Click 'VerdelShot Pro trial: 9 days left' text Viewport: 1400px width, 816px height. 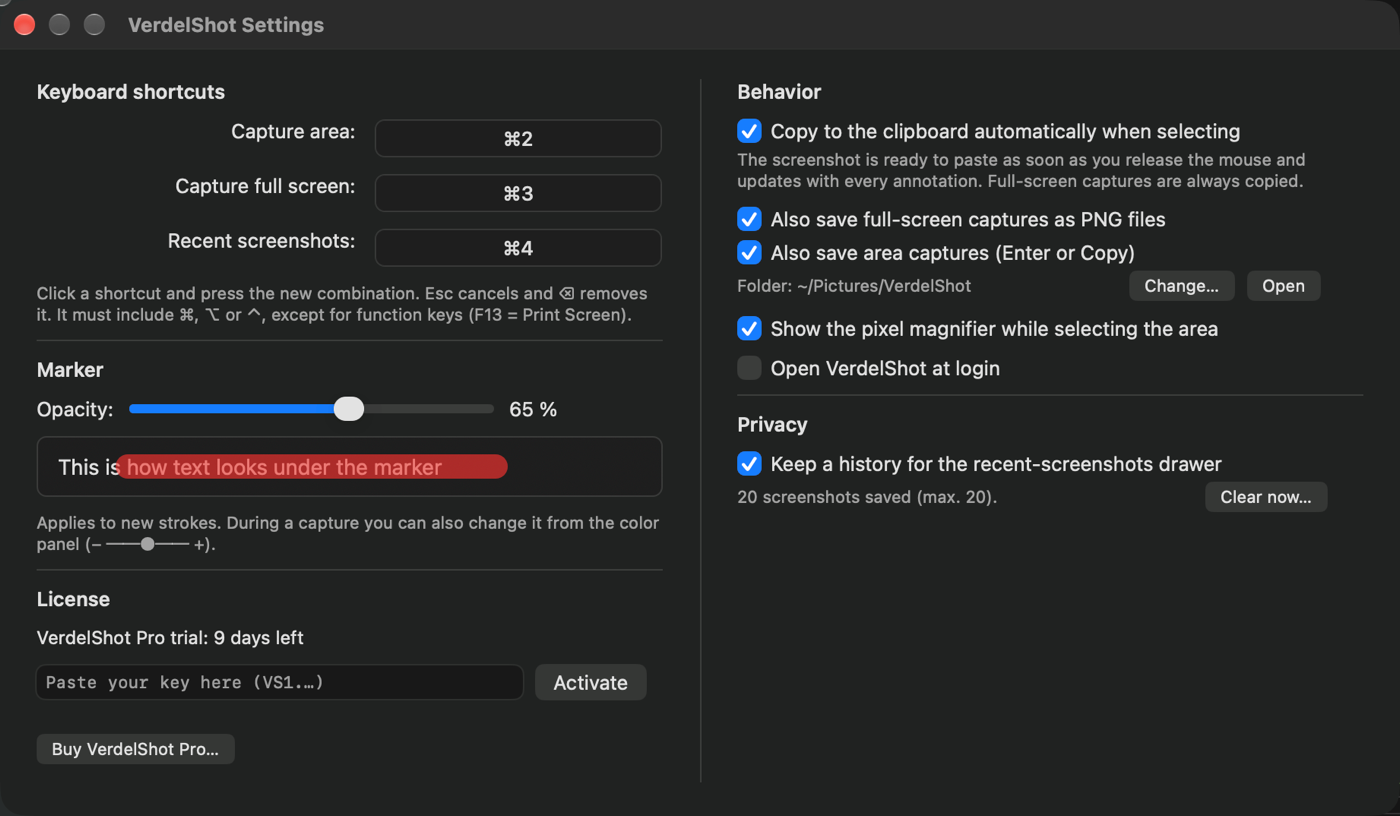tap(170, 638)
